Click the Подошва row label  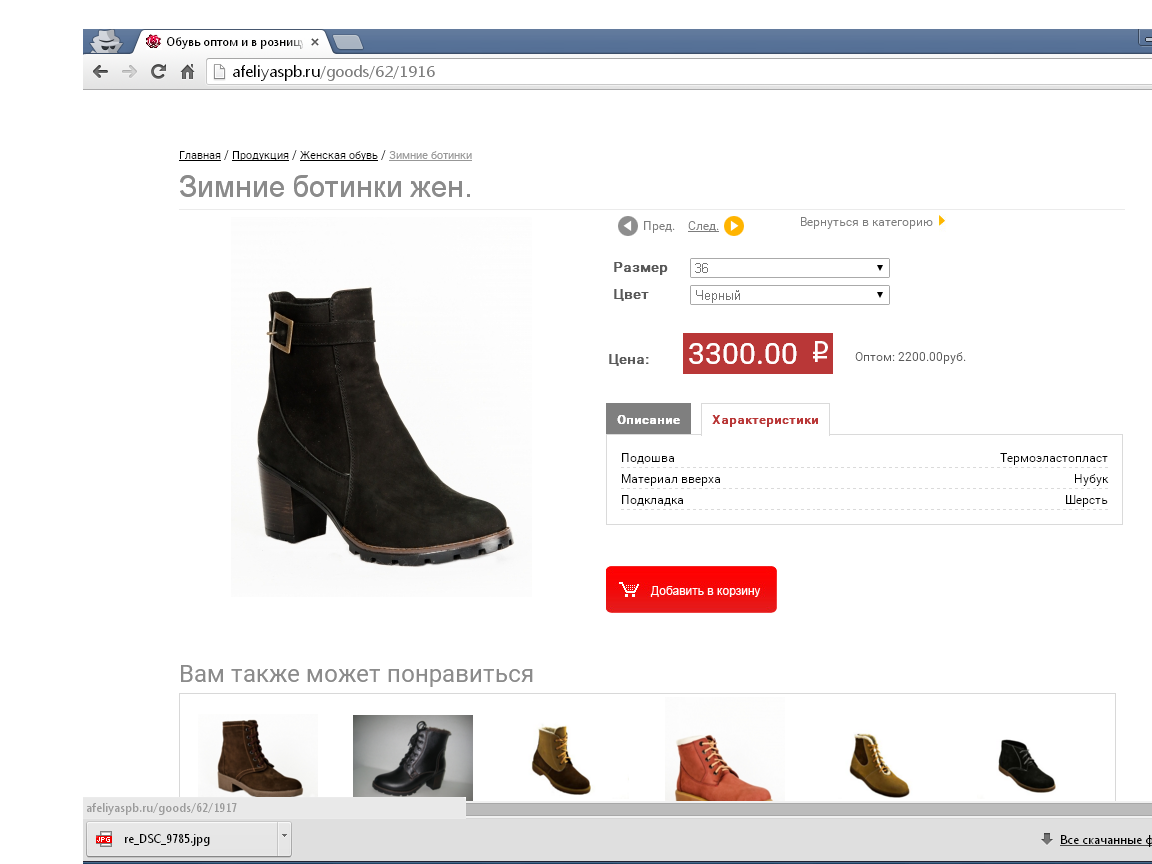(647, 458)
